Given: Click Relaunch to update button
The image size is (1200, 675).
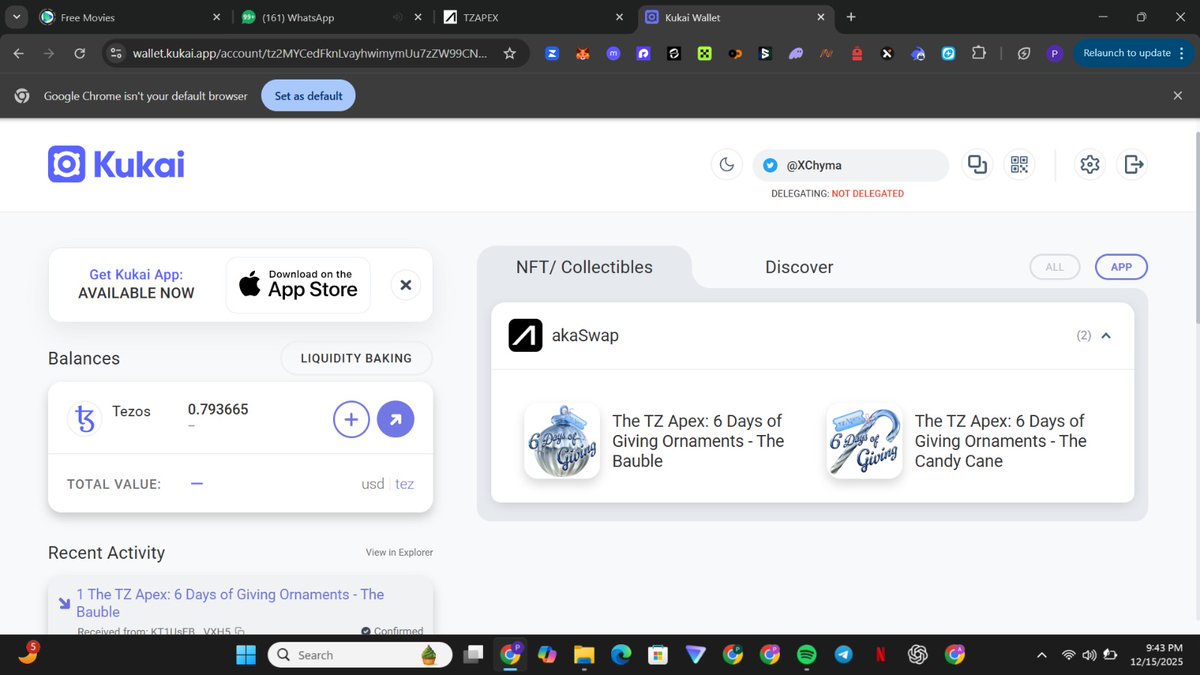Looking at the screenshot, I should pyautogui.click(x=1134, y=53).
